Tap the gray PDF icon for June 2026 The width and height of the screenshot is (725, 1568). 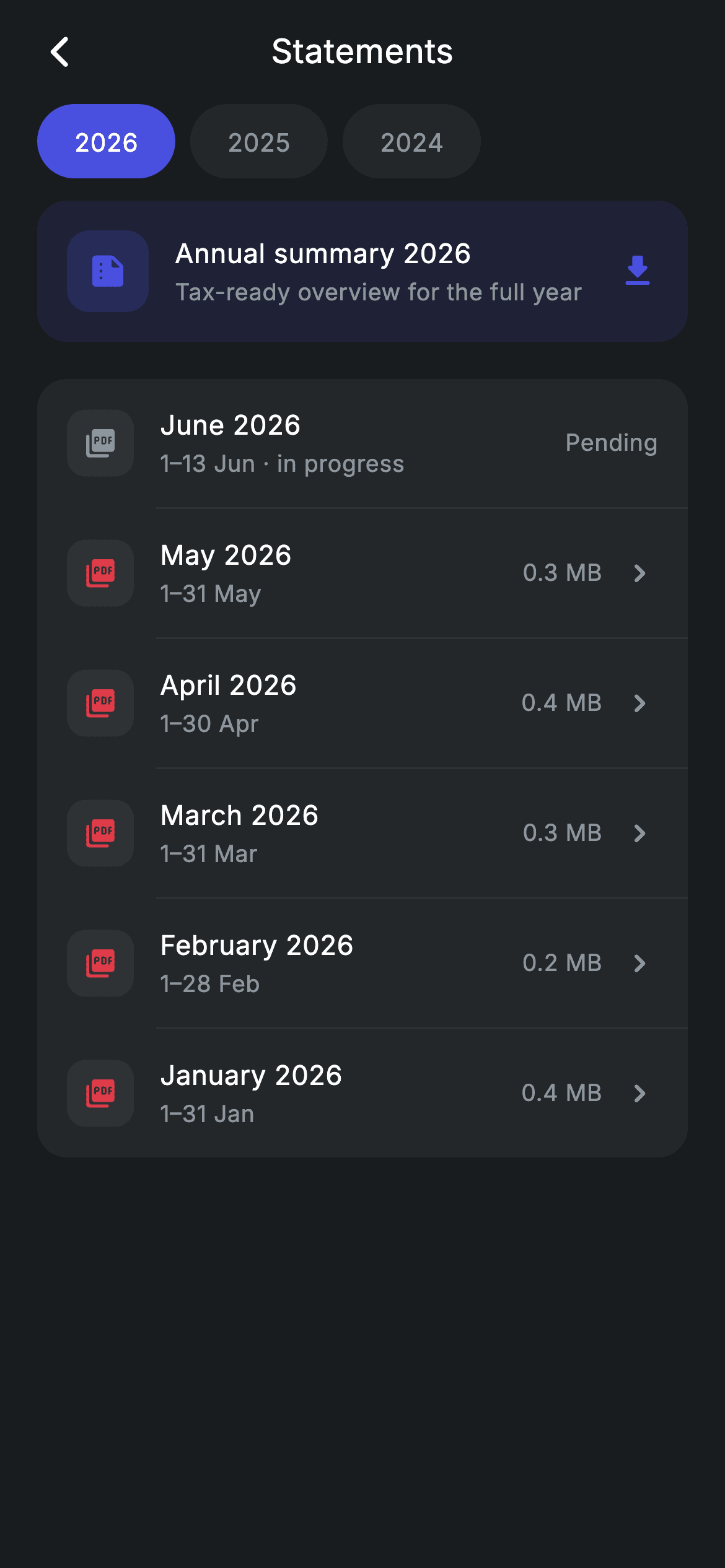(x=100, y=443)
